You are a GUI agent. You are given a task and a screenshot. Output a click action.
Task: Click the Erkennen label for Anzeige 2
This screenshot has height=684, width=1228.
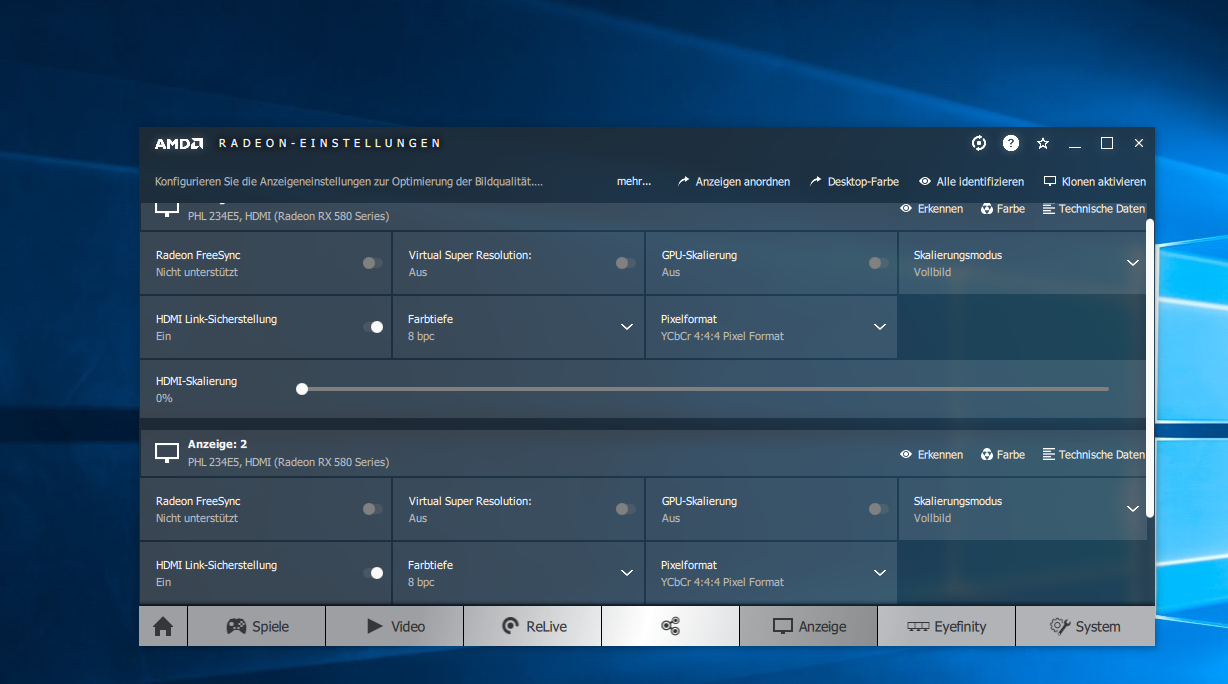940,455
